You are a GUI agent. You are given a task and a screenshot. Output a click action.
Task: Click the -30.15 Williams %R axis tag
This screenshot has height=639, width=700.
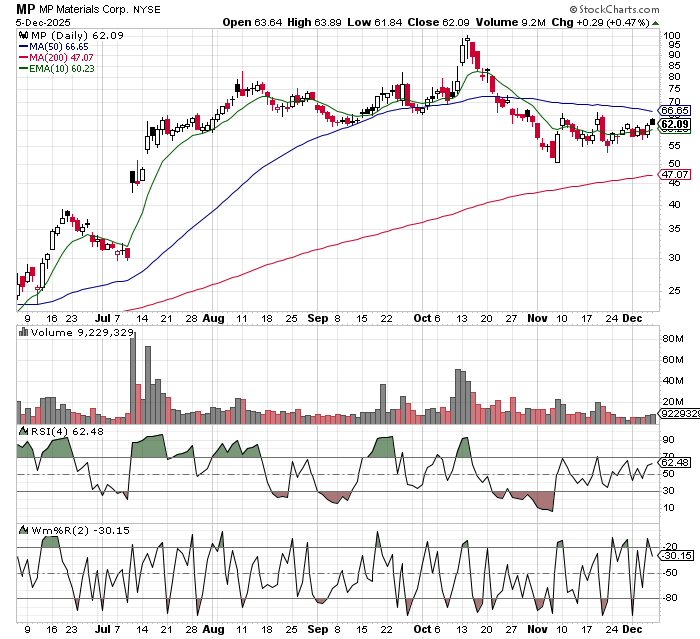[676, 555]
